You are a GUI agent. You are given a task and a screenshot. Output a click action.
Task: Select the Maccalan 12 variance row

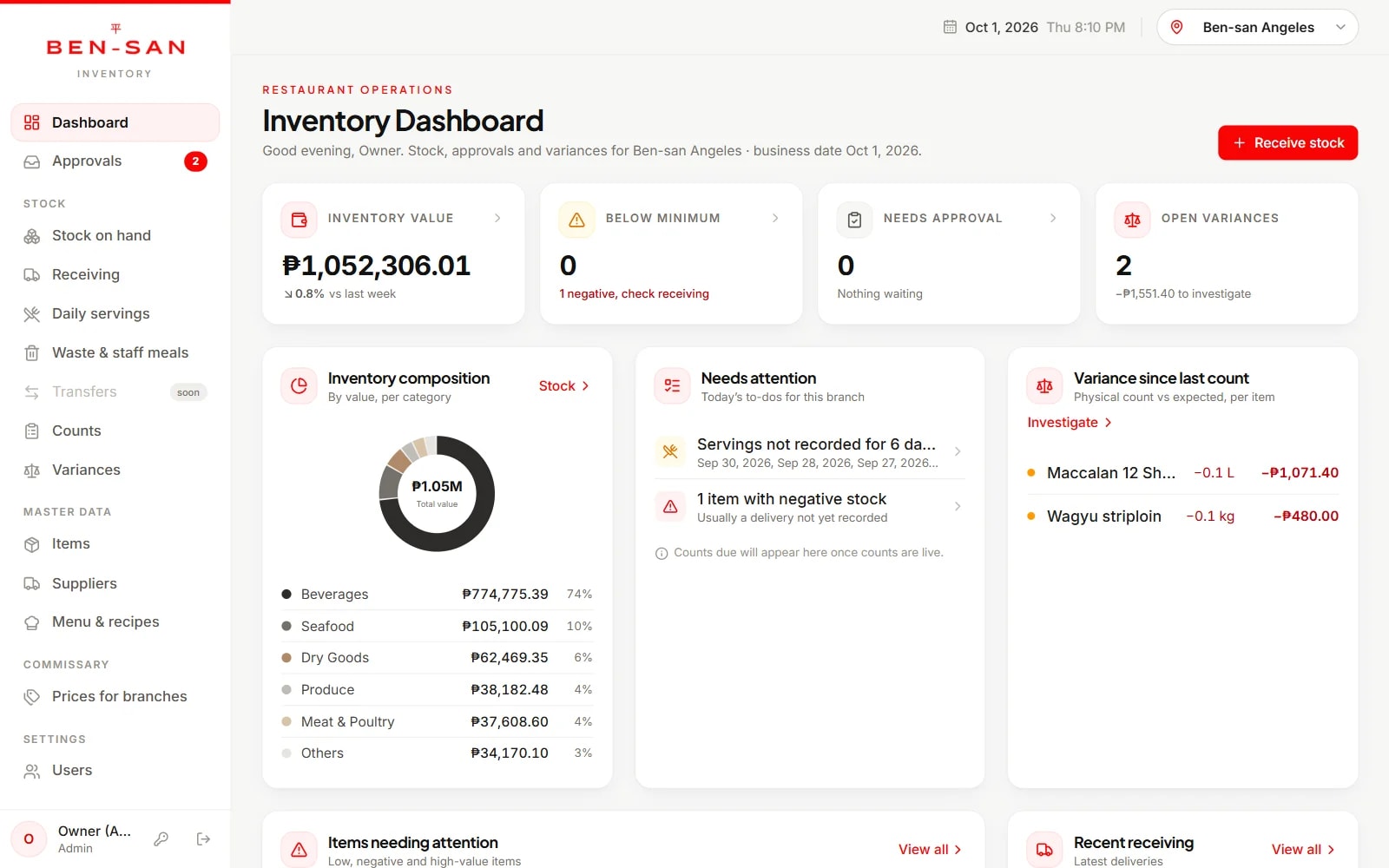1182,473
